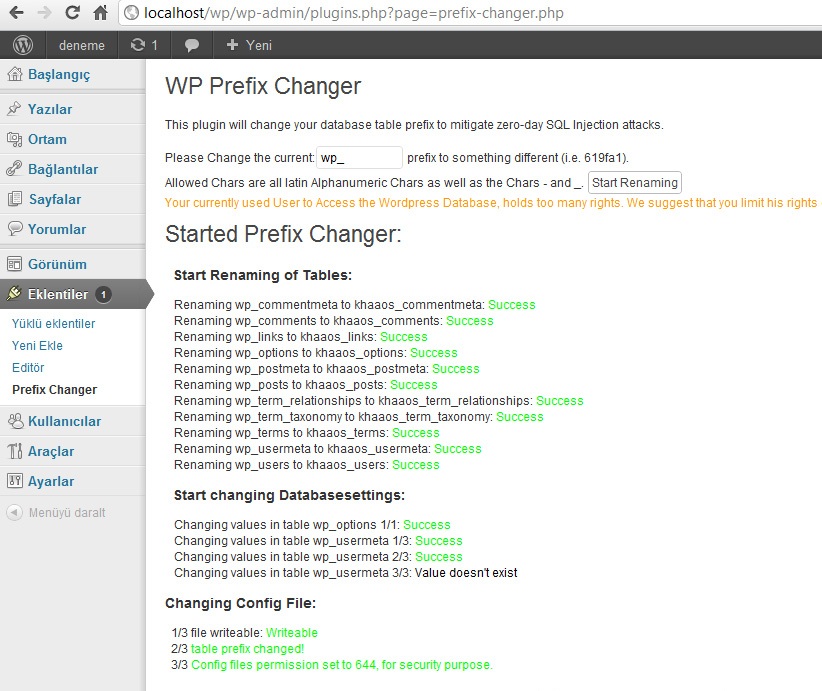This screenshot has height=691, width=822.
Task: Click the Bağlantılar chain icon
Action: tap(14, 169)
